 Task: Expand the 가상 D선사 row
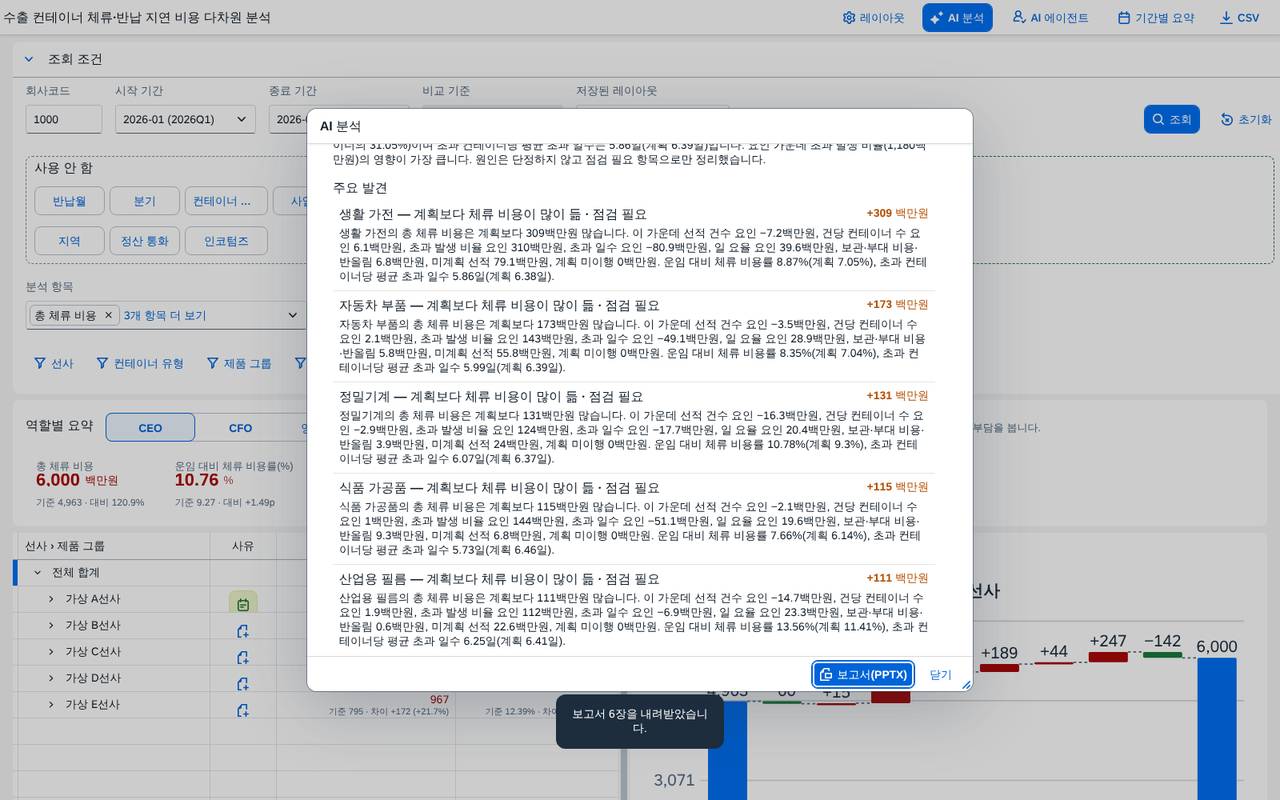point(51,678)
